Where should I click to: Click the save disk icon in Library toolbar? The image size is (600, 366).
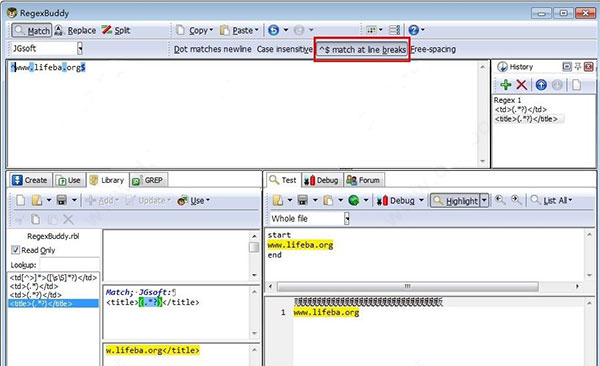point(62,200)
